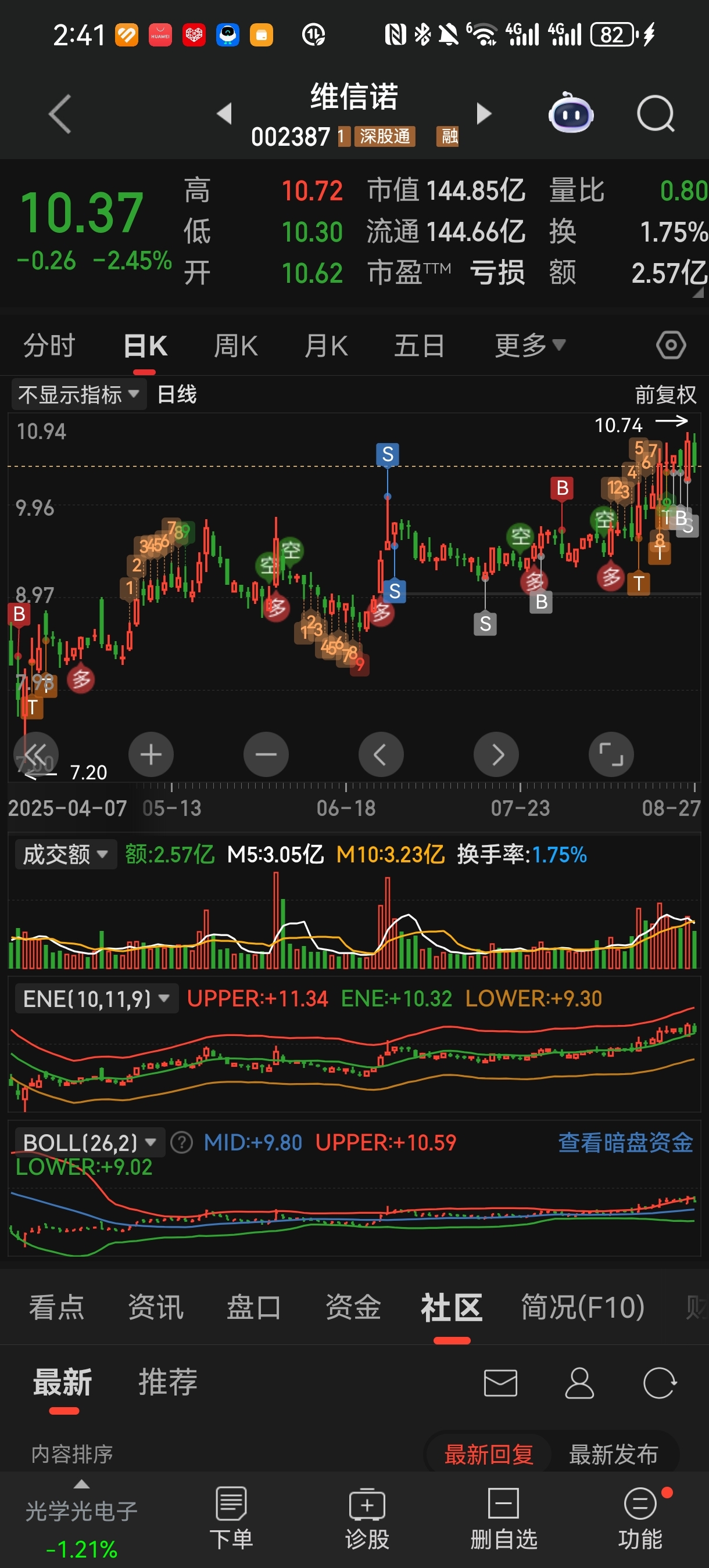Switch to 月K monthly chart
709x1568 pixels.
coord(326,345)
